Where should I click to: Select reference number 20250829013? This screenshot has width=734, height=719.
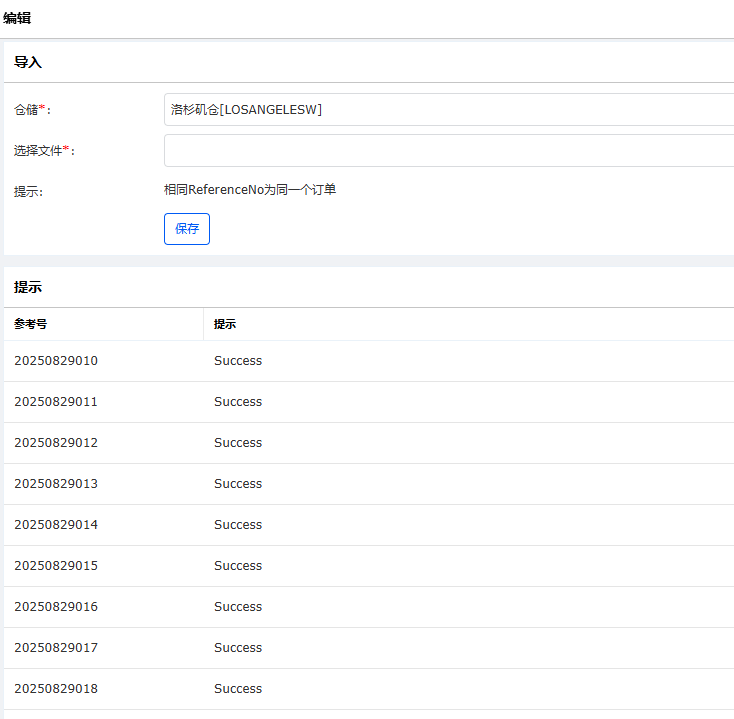click(x=56, y=484)
